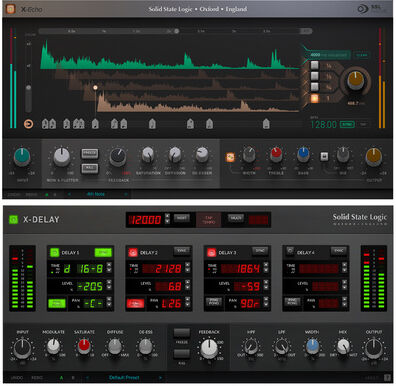This screenshot has width=396, height=386.
Task: Toggle Delay 2 red ping pong button
Action: pyautogui.click(x=135, y=304)
